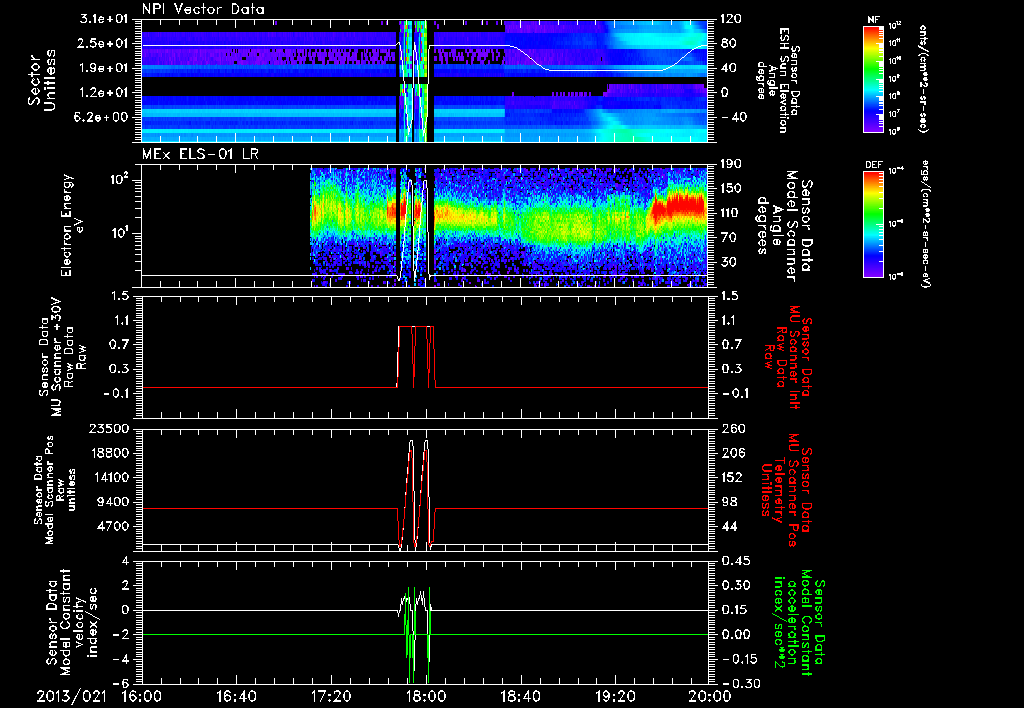Click the 23500 scanner position tick label

108,429
